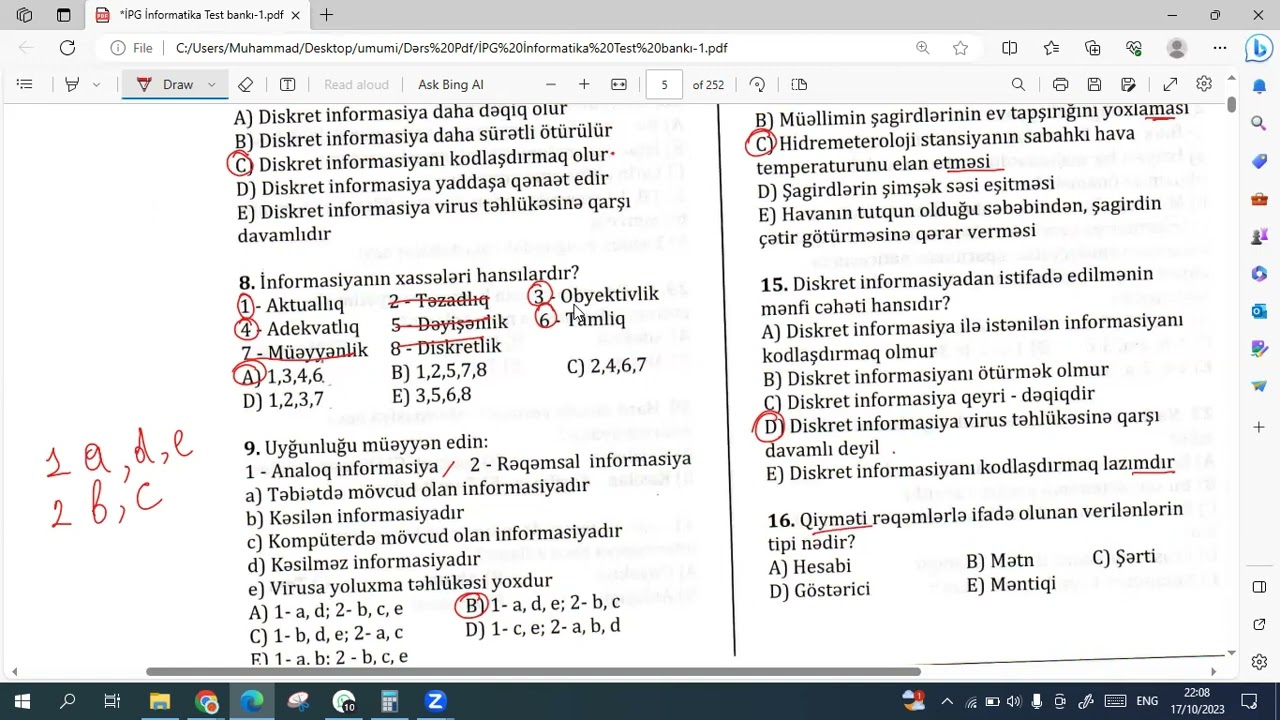Click the horizontal scrollbar thumb
This screenshot has height=720, width=1280.
click(x=533, y=672)
